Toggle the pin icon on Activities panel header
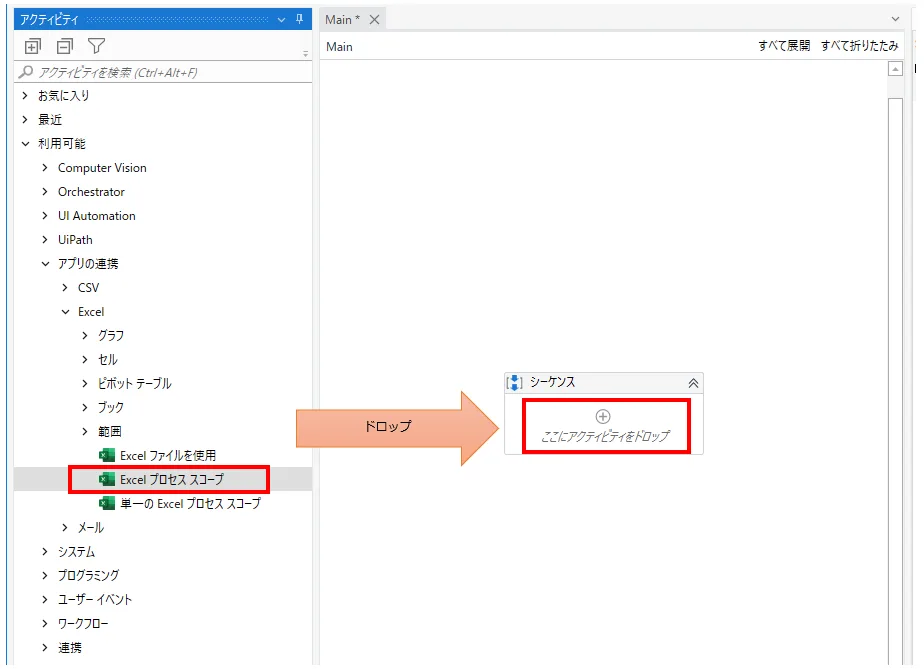 coord(298,19)
